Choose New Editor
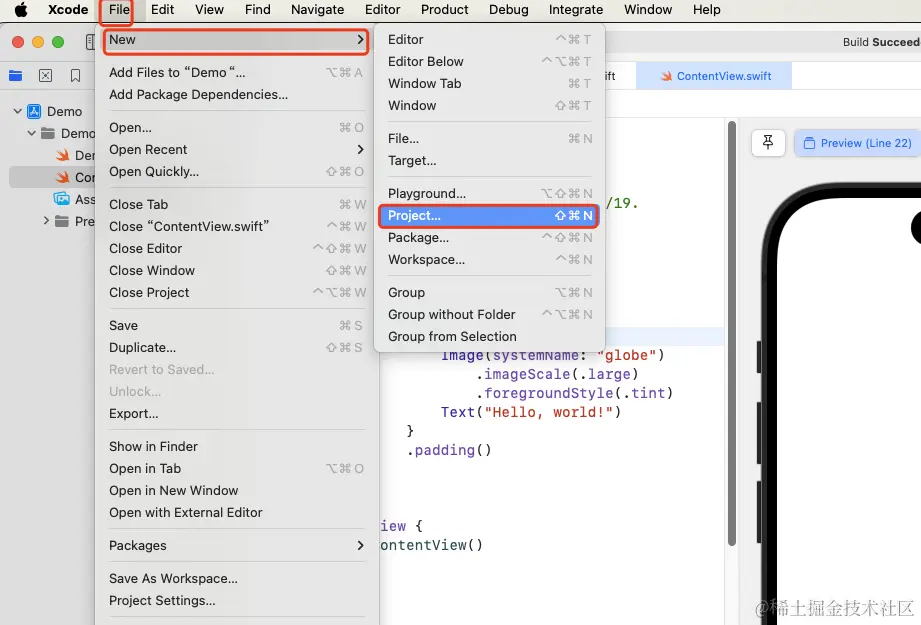The height and width of the screenshot is (625, 921). [489, 39]
